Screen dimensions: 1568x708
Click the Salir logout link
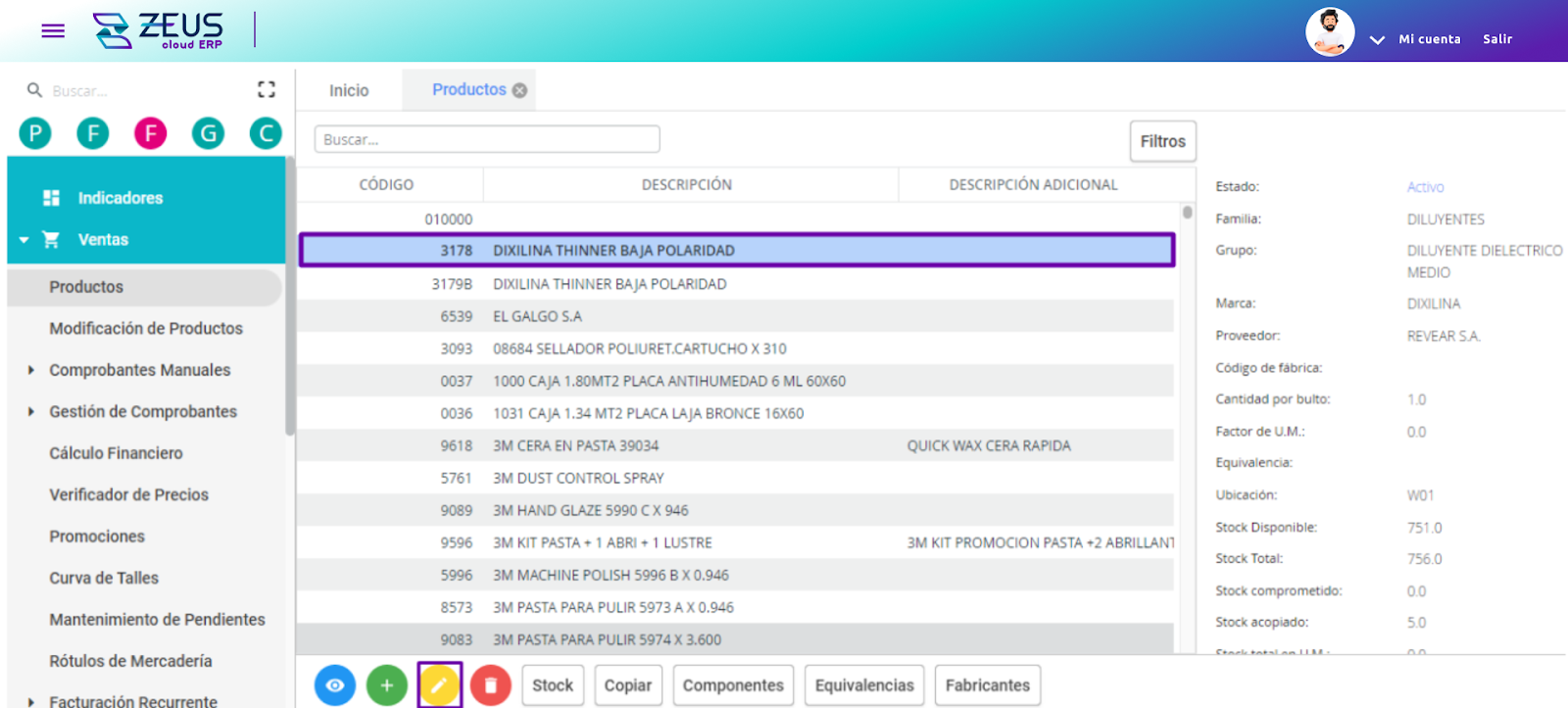[x=1496, y=39]
